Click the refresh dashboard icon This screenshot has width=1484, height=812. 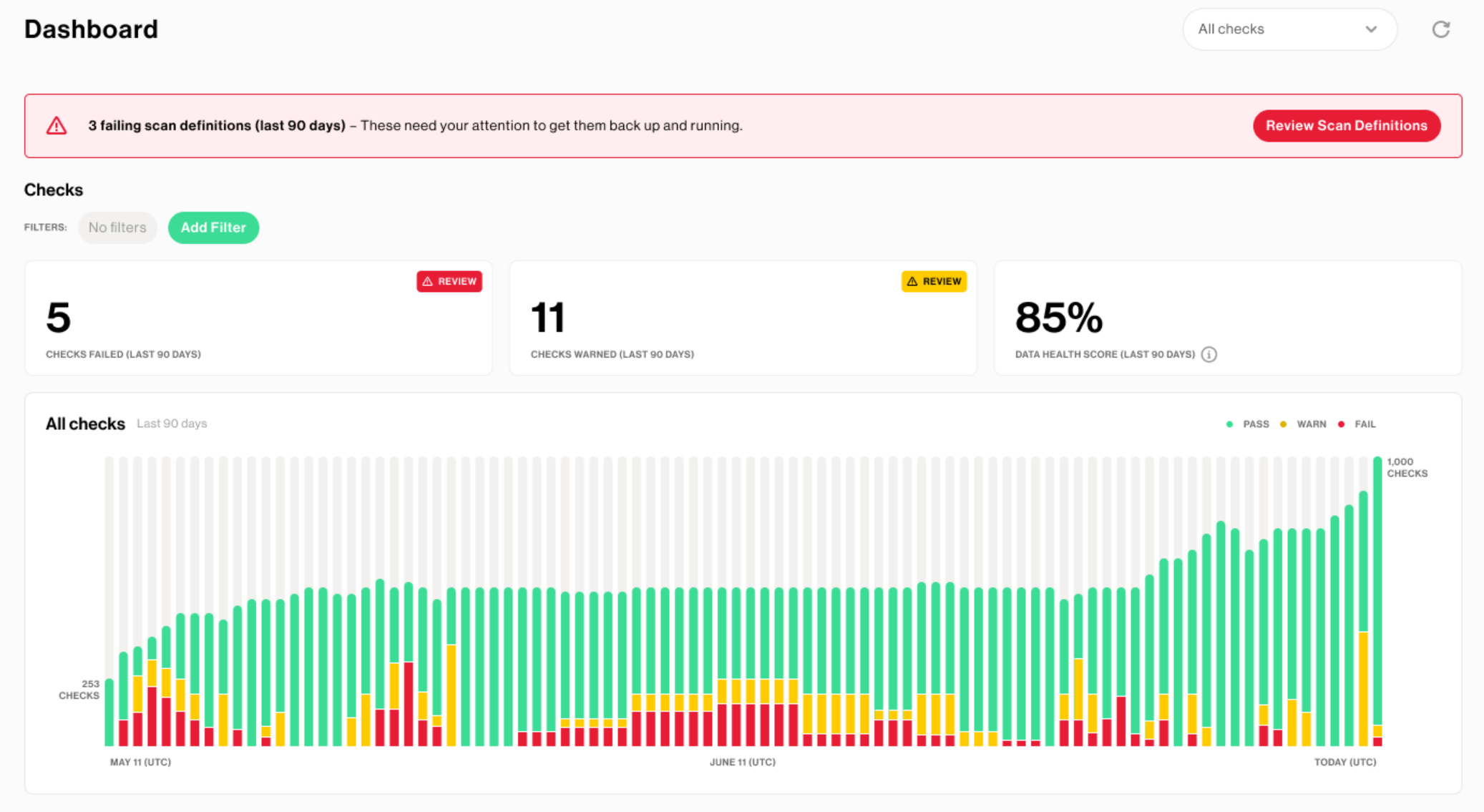(x=1440, y=29)
